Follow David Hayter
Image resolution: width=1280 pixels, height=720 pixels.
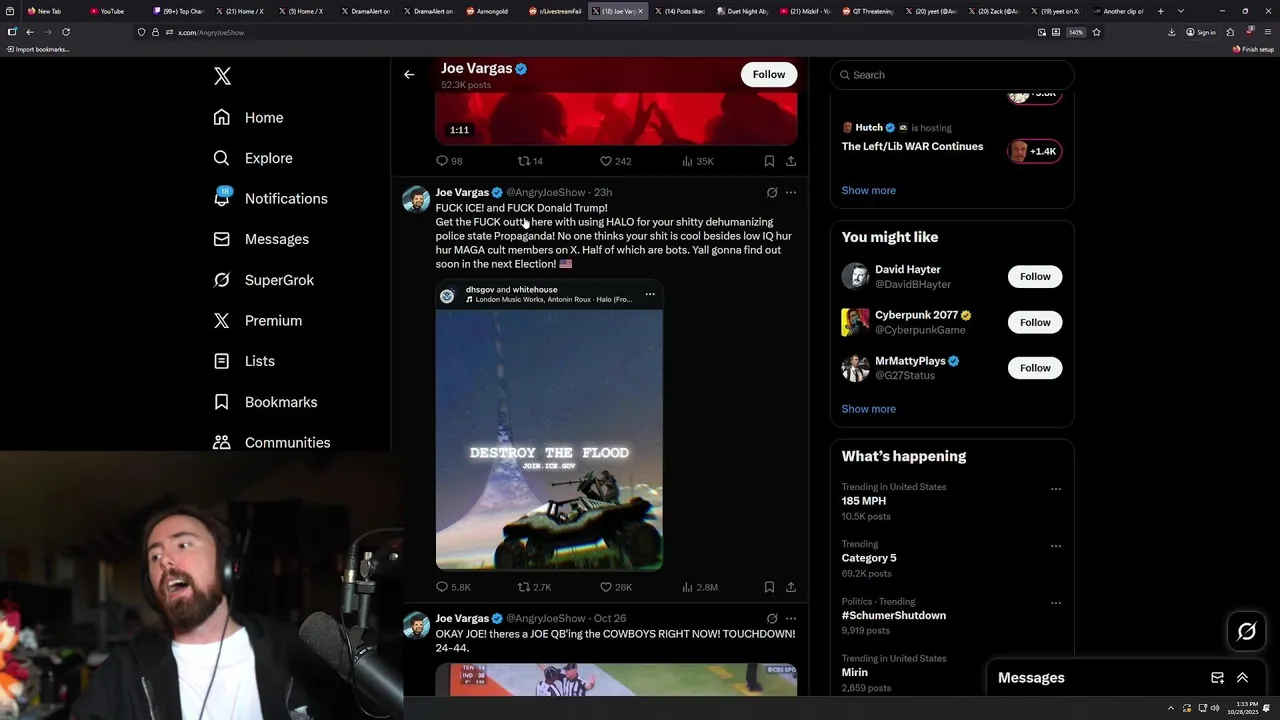coord(1035,276)
